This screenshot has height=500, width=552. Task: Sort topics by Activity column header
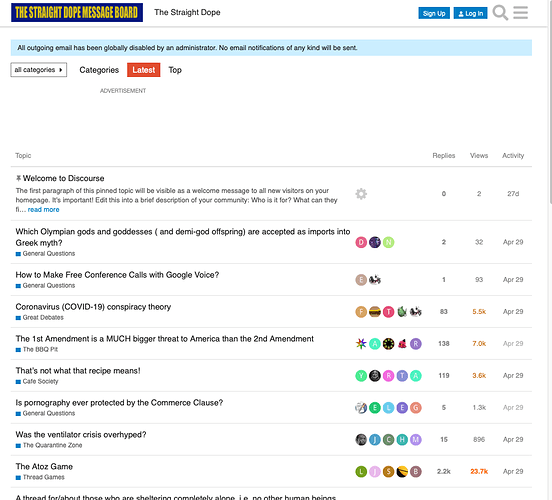pos(513,156)
